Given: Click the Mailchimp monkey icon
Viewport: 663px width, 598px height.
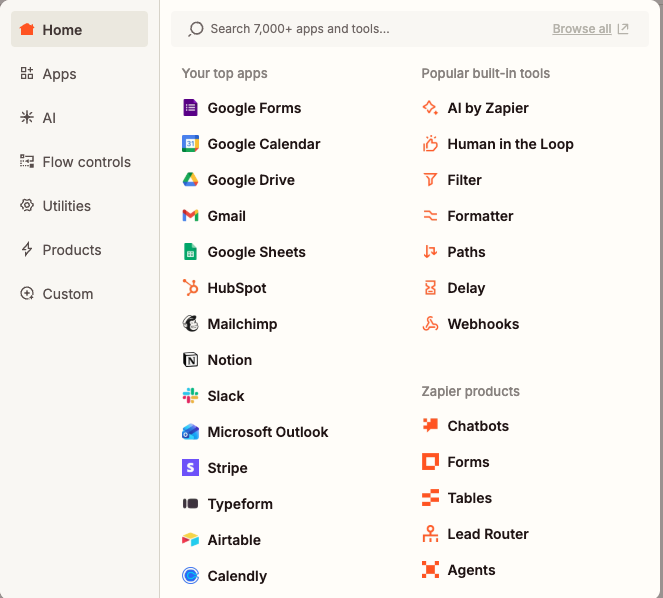Looking at the screenshot, I should click(x=190, y=324).
